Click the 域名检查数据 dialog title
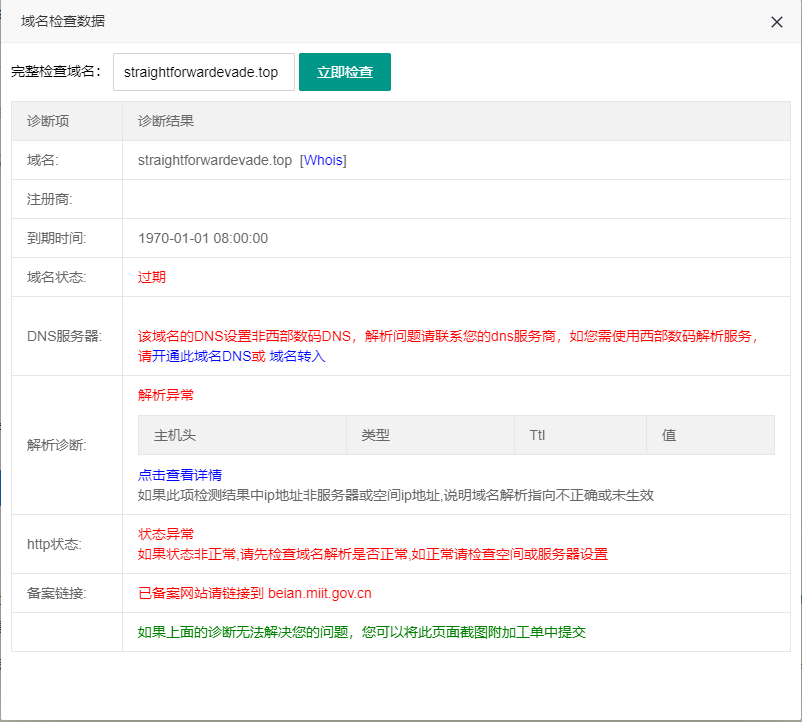 tap(63, 21)
